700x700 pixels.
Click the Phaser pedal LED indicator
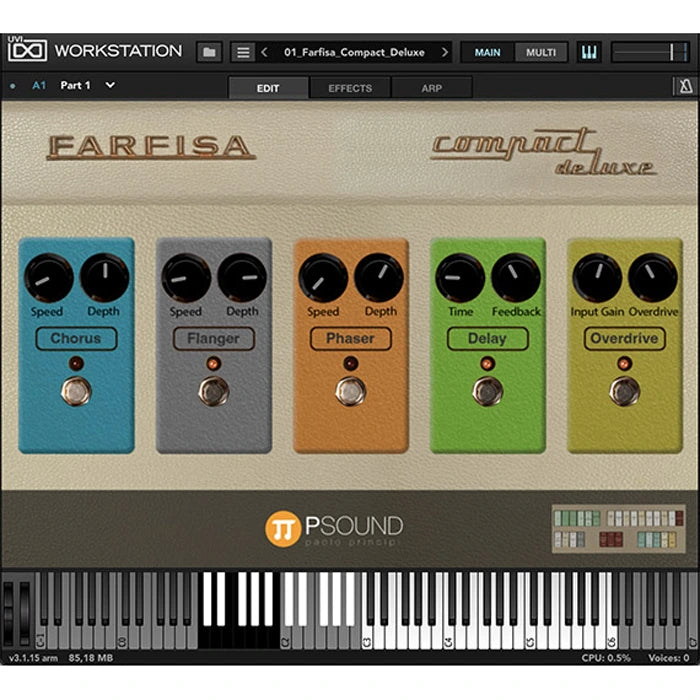(351, 363)
